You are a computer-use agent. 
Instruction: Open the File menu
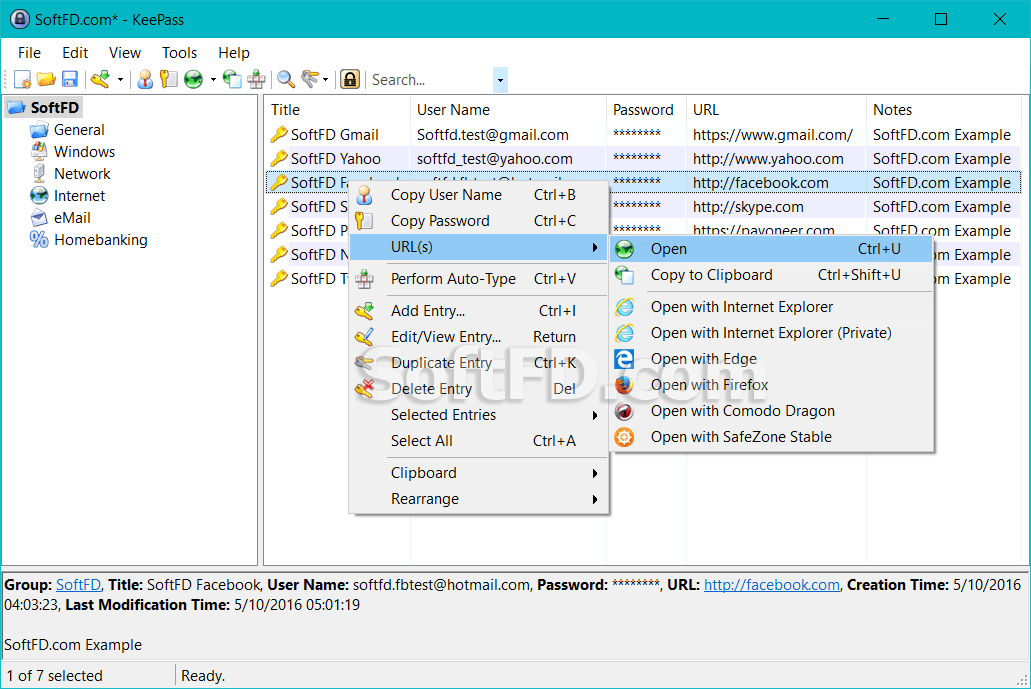30,53
